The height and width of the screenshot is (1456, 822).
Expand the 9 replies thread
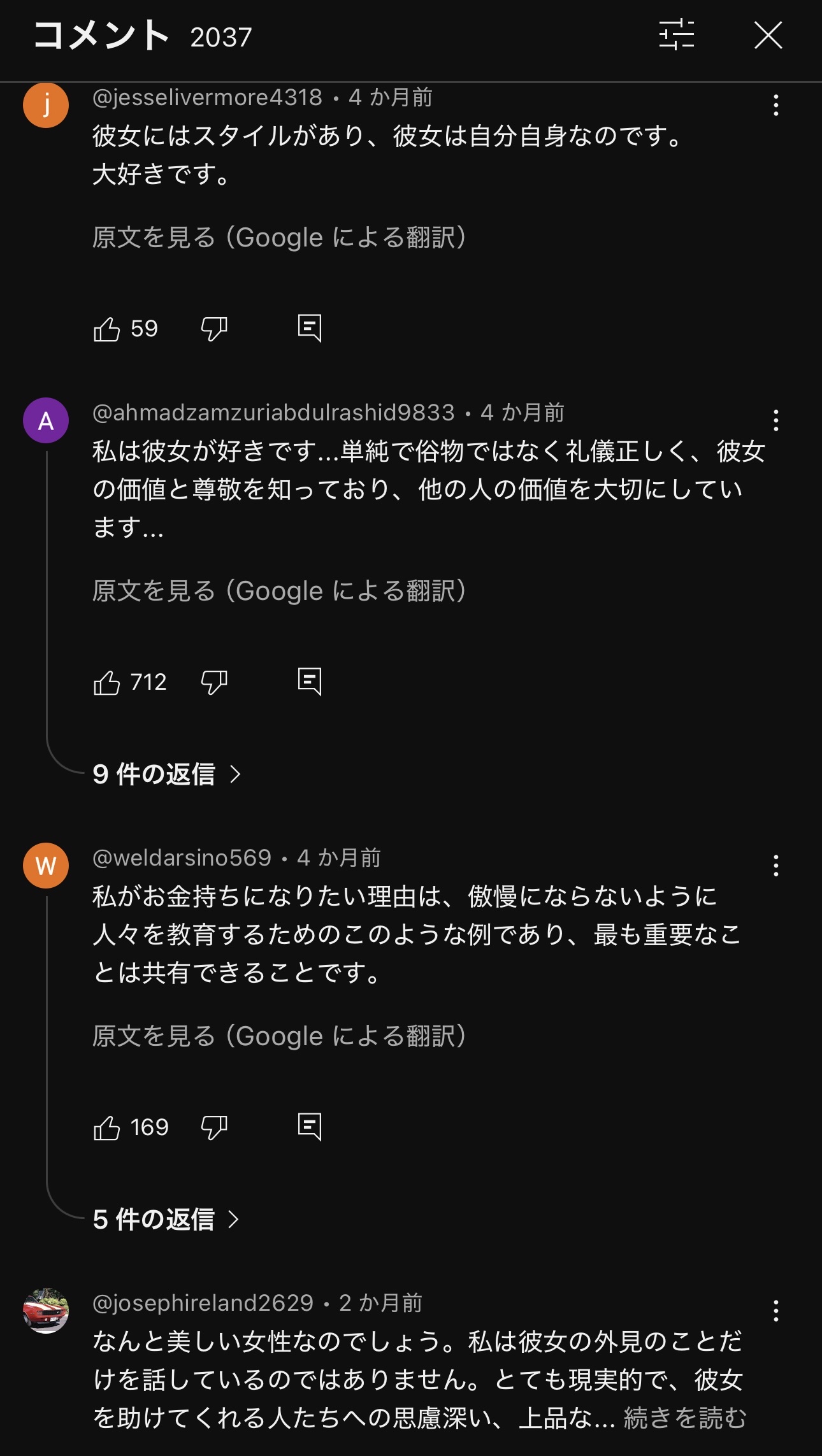(166, 774)
